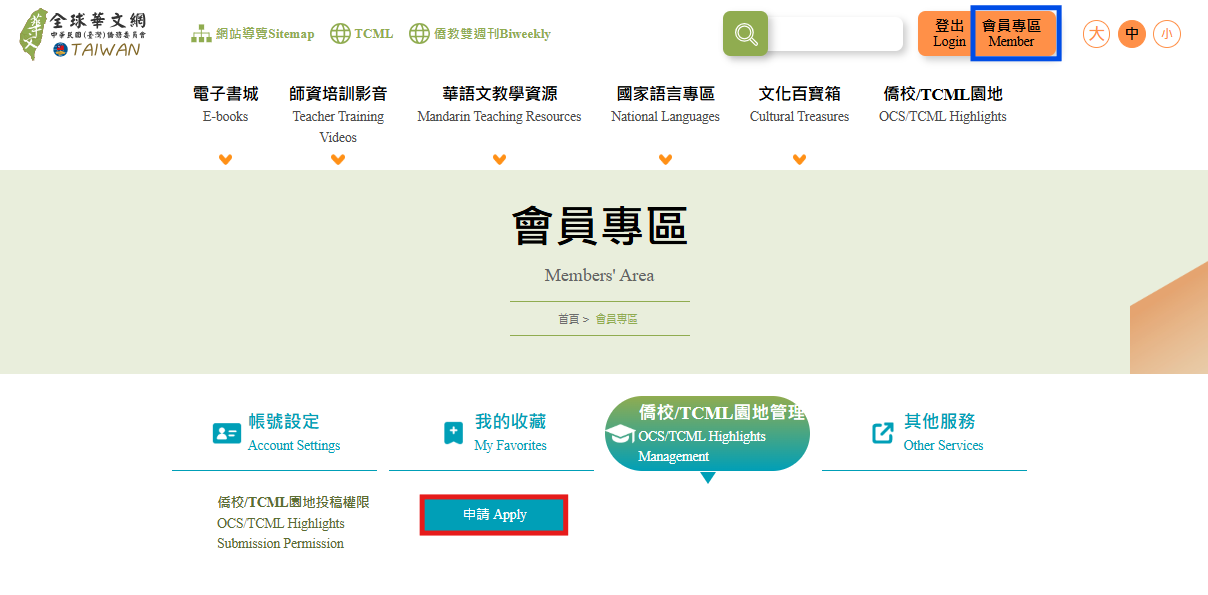Select the Account Settings ID card icon
Screen dimensions: 1208x595
click(x=226, y=434)
